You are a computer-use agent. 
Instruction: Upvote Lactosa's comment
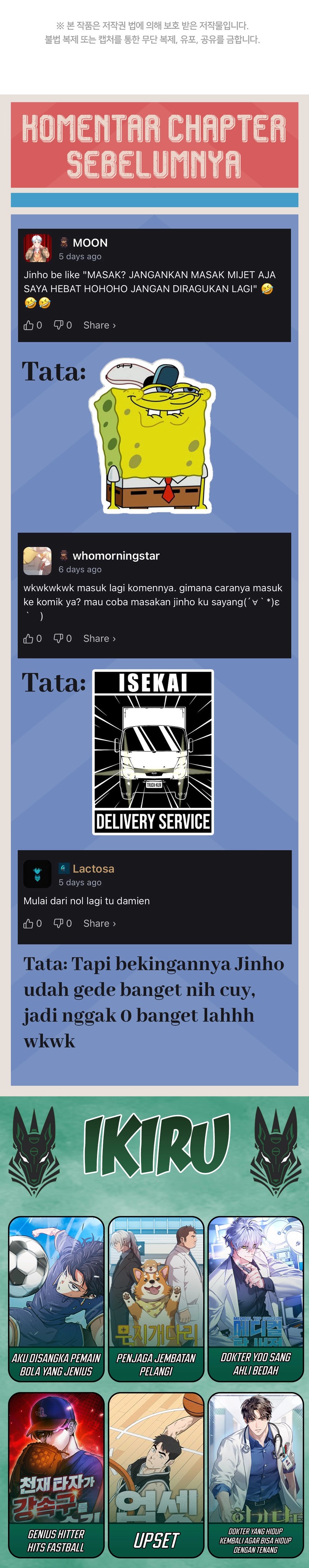click(x=29, y=923)
